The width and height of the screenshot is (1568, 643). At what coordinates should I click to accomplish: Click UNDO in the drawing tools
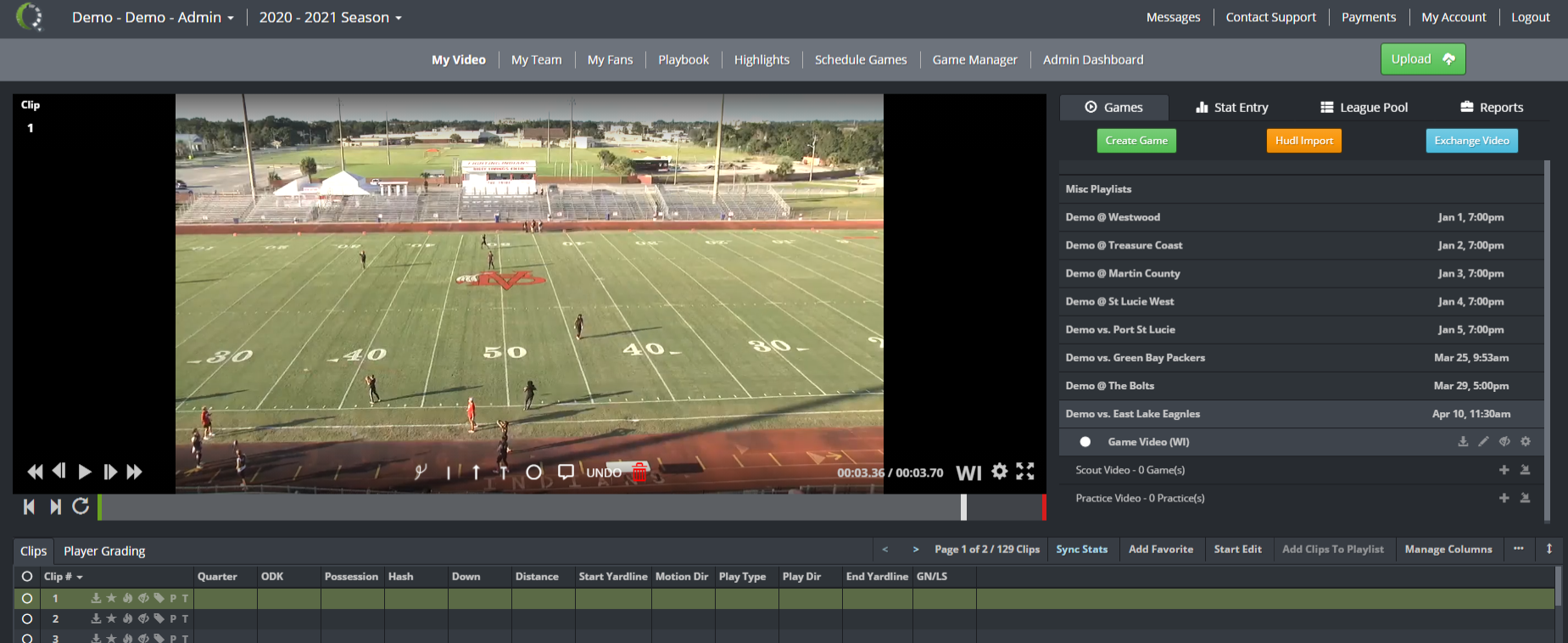point(604,472)
